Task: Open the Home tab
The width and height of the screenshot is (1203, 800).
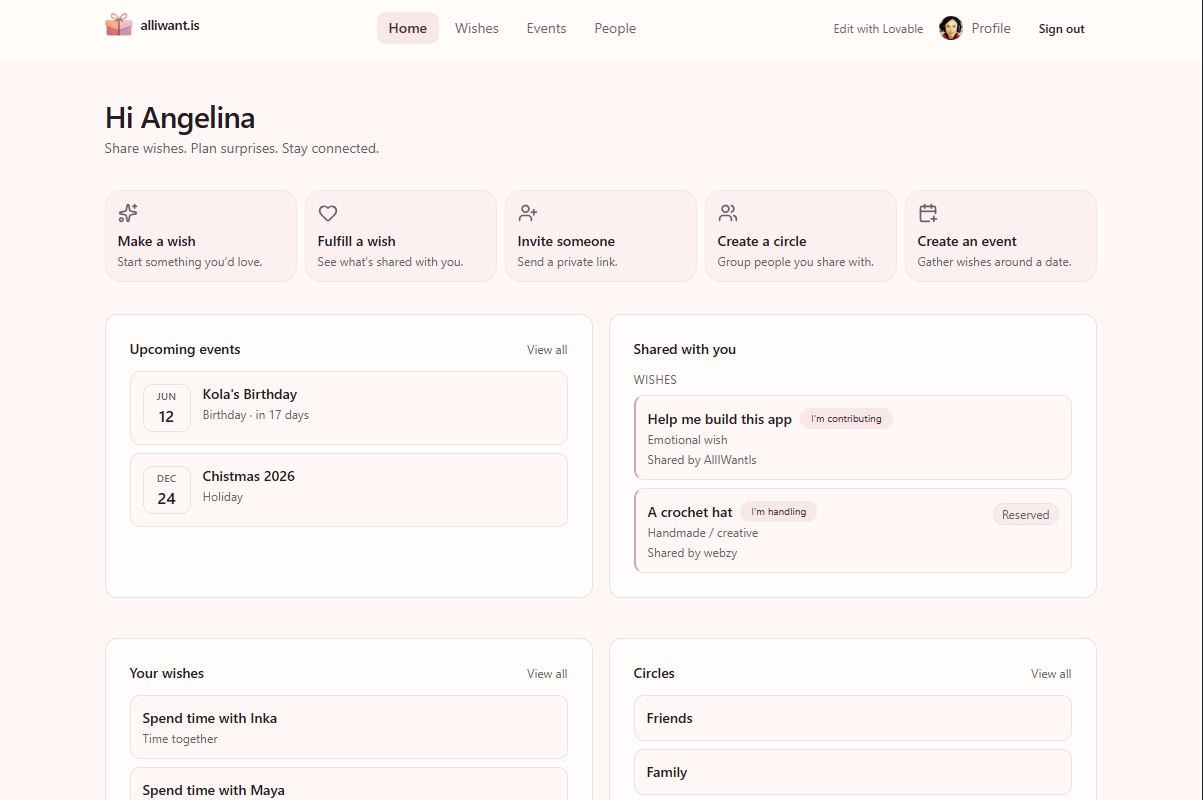Action: pyautogui.click(x=408, y=28)
